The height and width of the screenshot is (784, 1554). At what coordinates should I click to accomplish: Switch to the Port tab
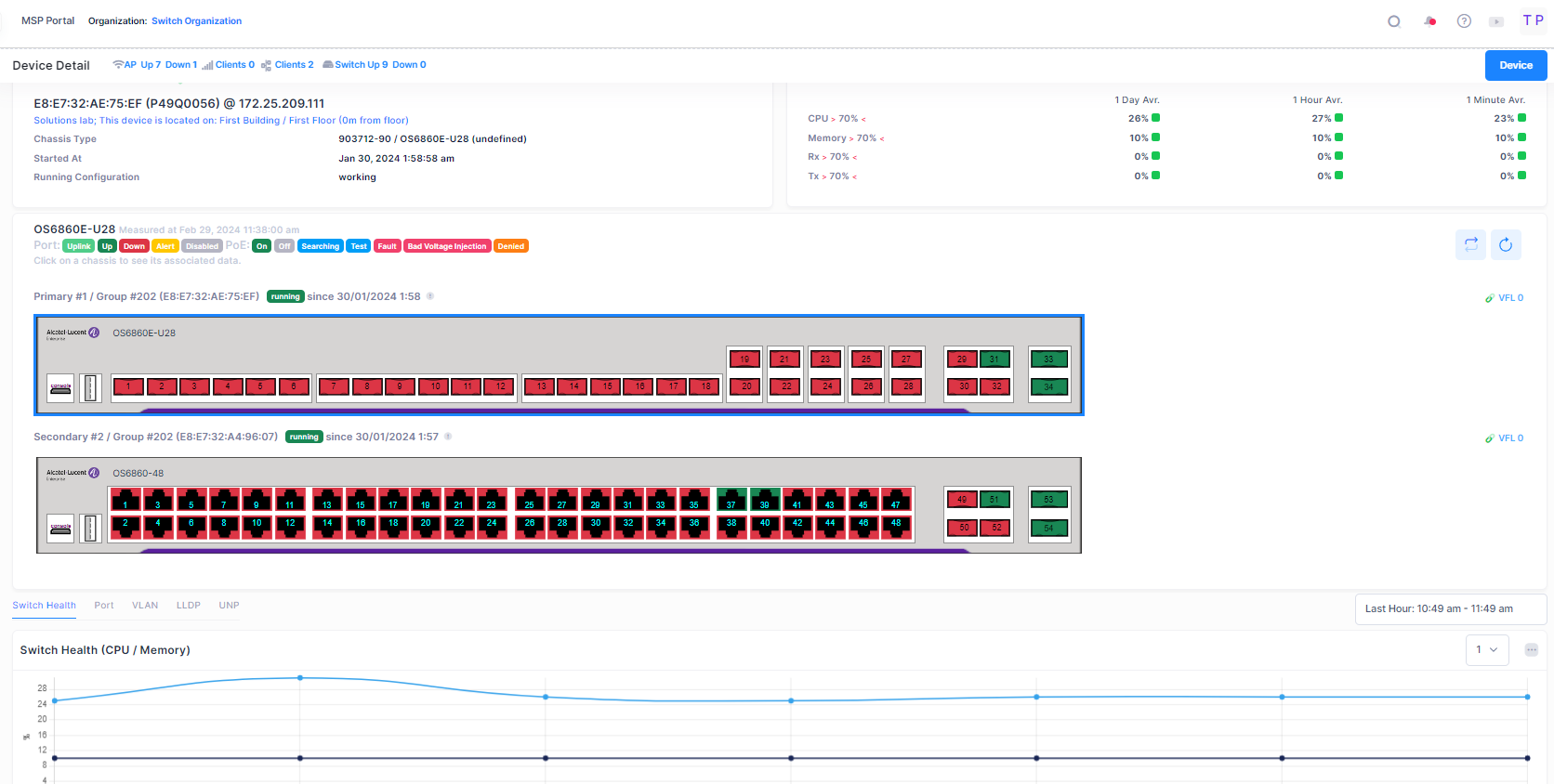[104, 606]
